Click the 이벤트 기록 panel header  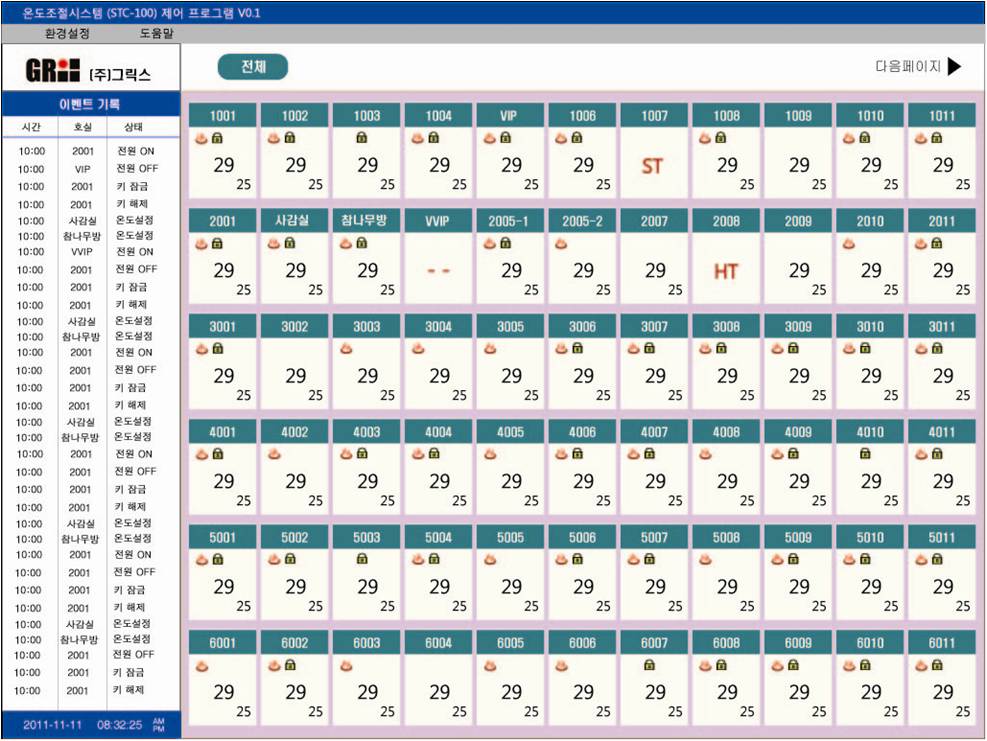(90, 103)
